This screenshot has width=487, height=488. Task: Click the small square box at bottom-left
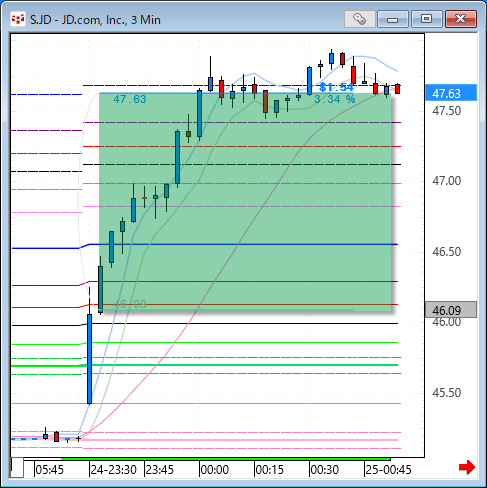(17, 468)
